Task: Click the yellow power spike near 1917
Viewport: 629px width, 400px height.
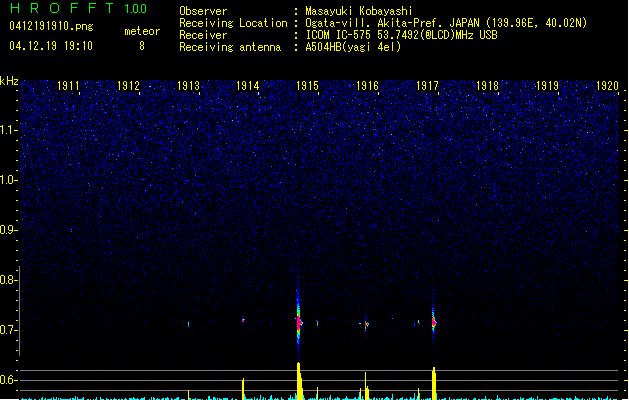Action: pyautogui.click(x=434, y=383)
